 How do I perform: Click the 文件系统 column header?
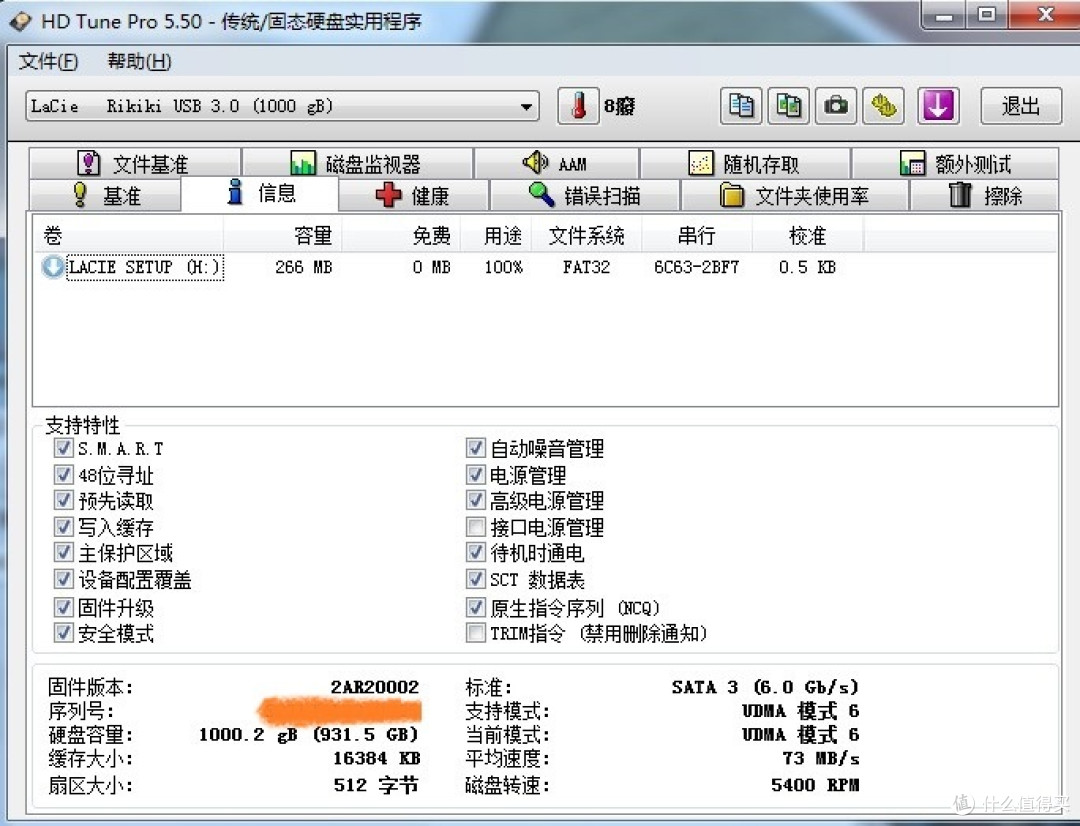pyautogui.click(x=586, y=236)
